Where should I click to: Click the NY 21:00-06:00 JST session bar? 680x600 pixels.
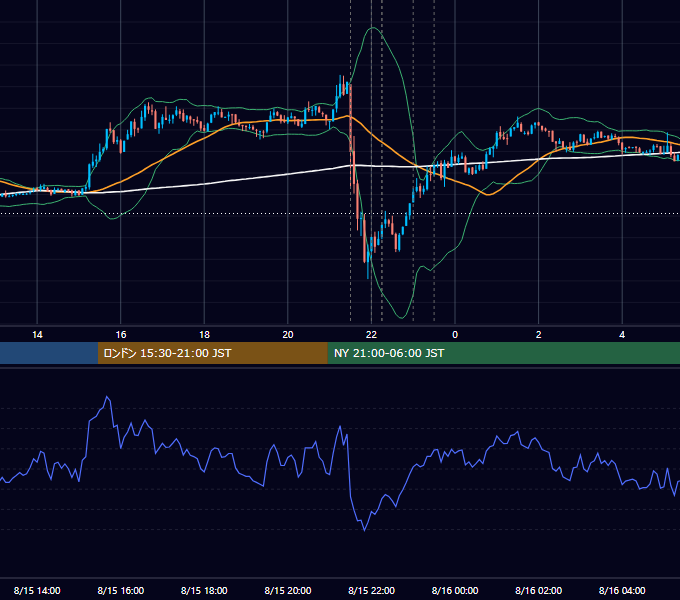(503, 353)
